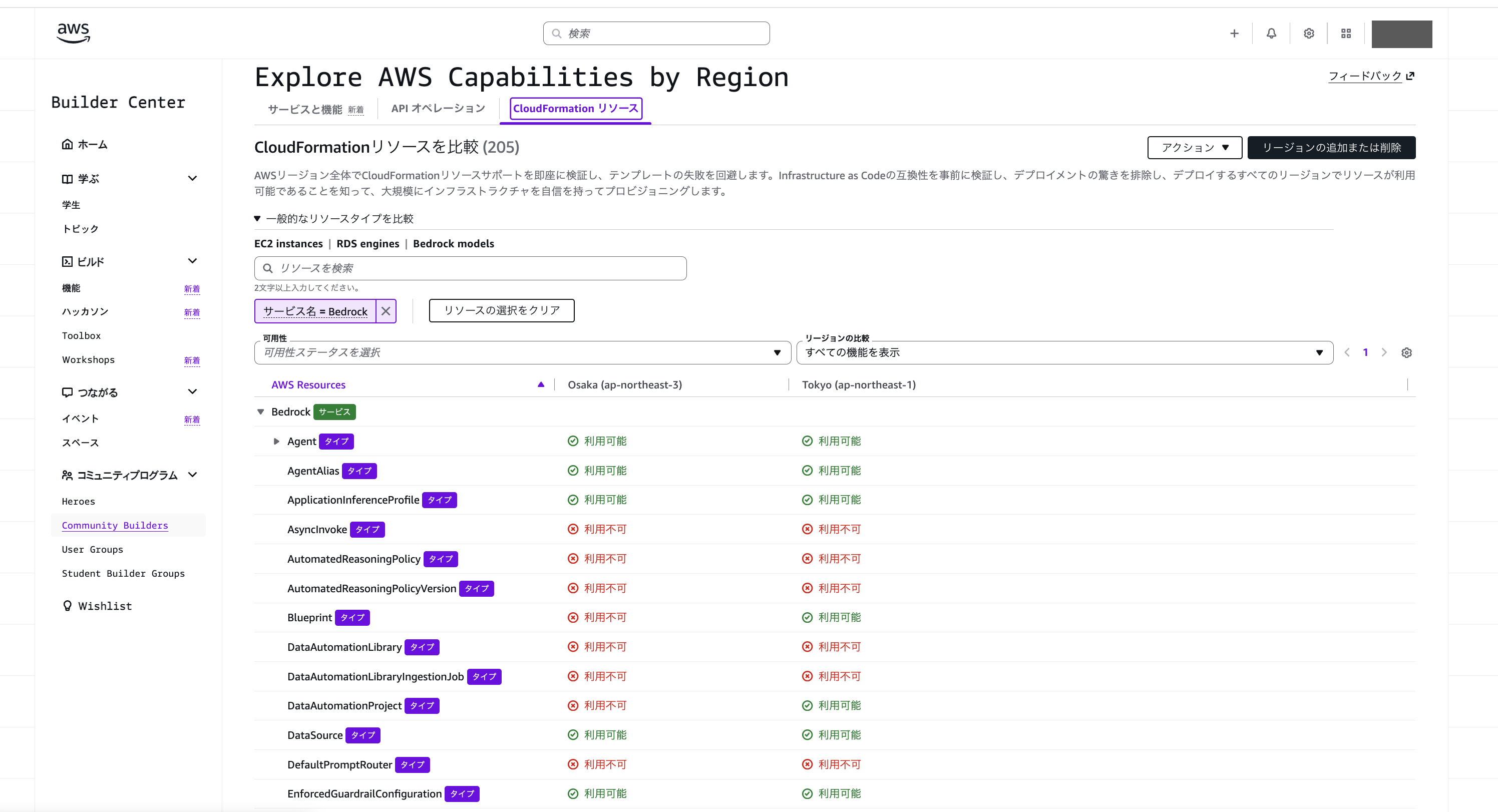Image resolution: width=1498 pixels, height=812 pixels.
Task: Open Community Builders link
Action: (x=115, y=525)
